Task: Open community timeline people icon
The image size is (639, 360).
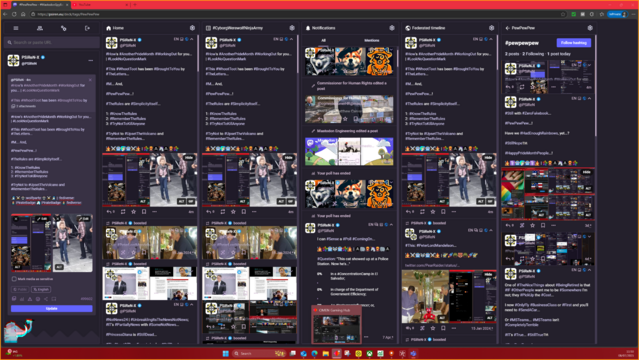Action: 40,28
